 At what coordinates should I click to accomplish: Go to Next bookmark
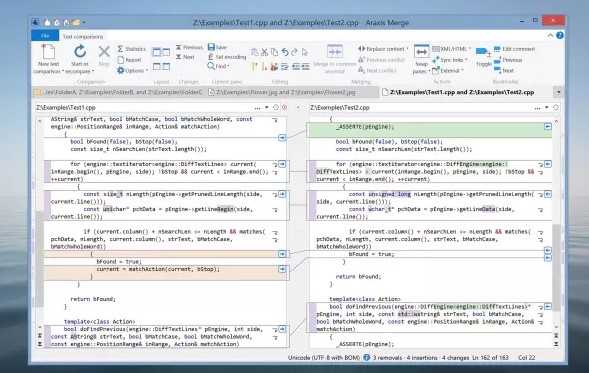tap(504, 70)
